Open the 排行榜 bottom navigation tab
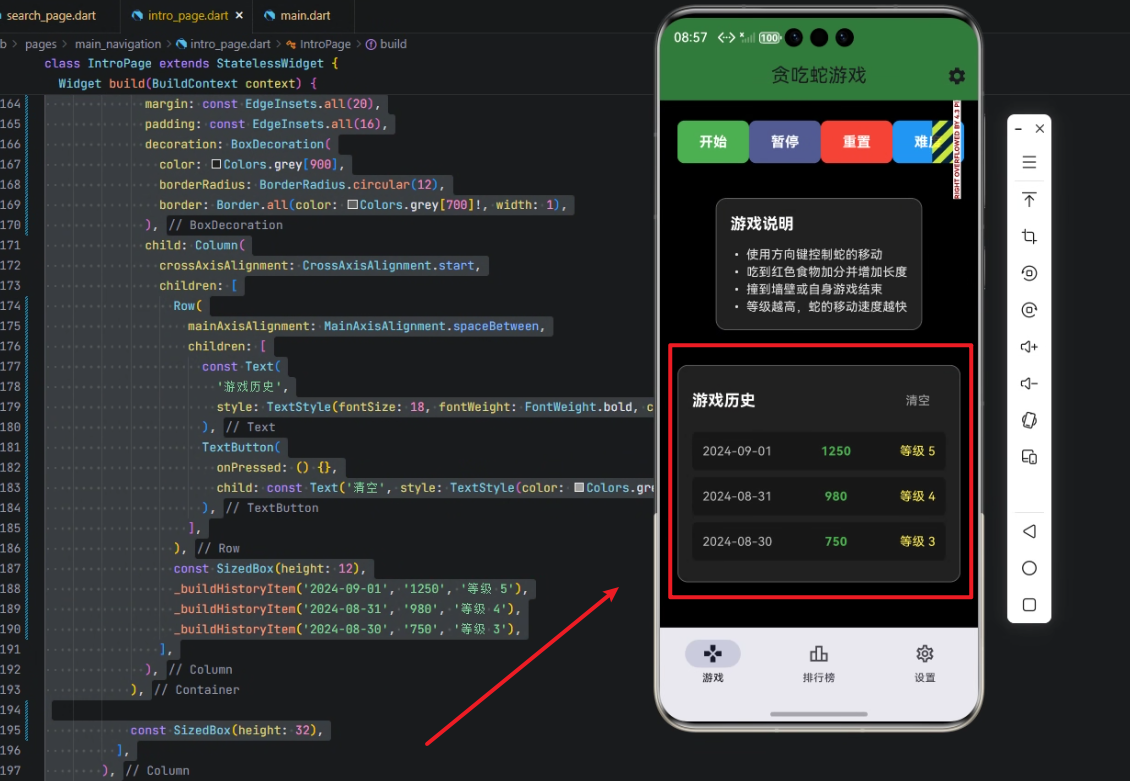 (x=818, y=663)
